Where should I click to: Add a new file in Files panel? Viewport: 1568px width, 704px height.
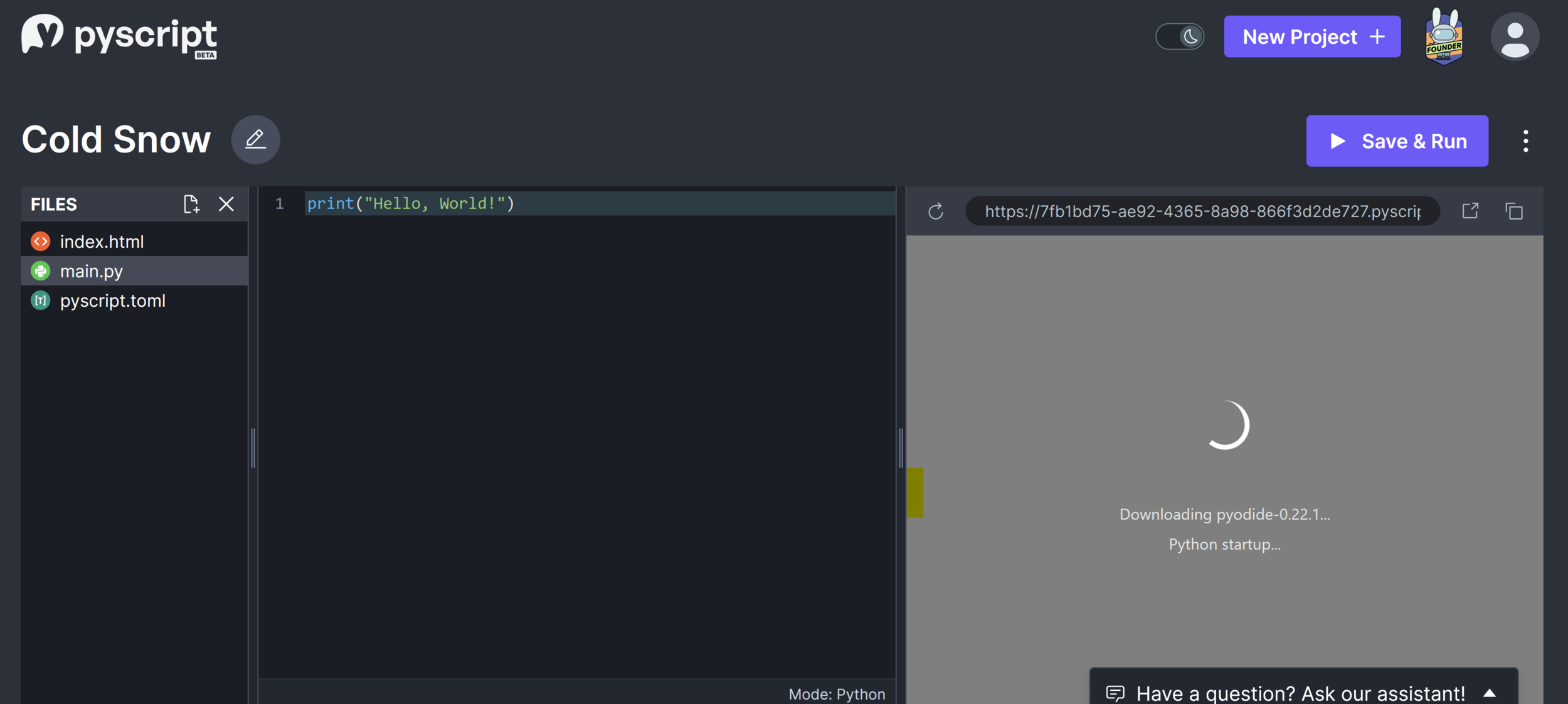pyautogui.click(x=191, y=204)
